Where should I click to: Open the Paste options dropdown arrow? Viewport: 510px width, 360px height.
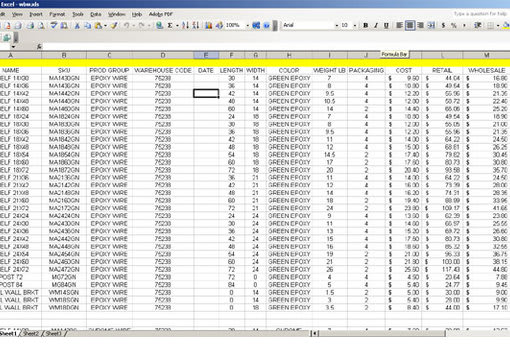[105, 26]
